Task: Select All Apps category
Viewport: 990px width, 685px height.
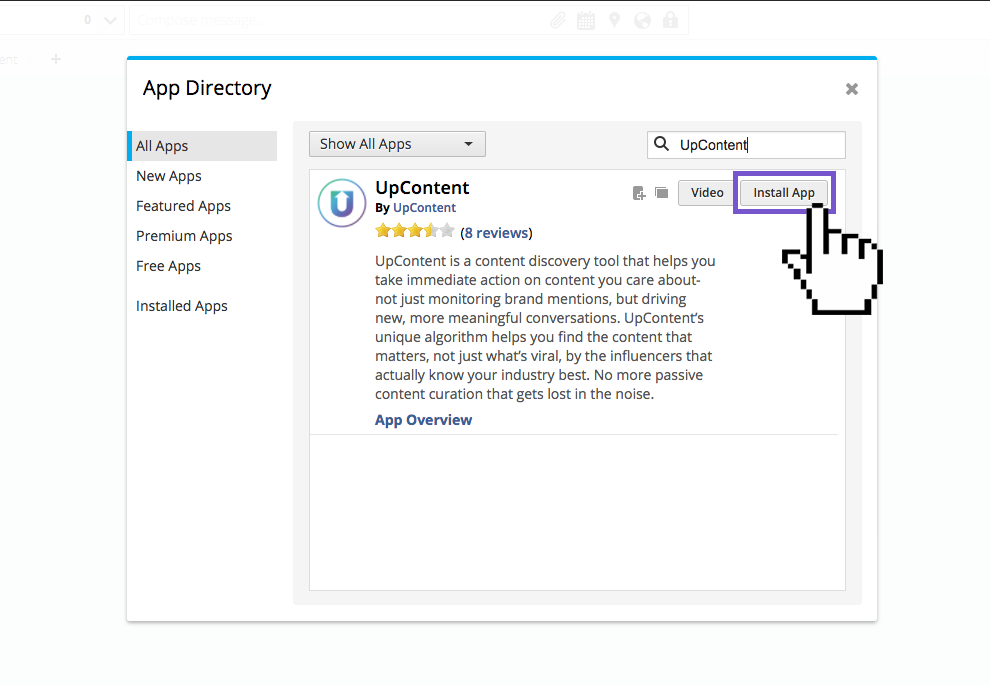Action: pyautogui.click(x=202, y=146)
